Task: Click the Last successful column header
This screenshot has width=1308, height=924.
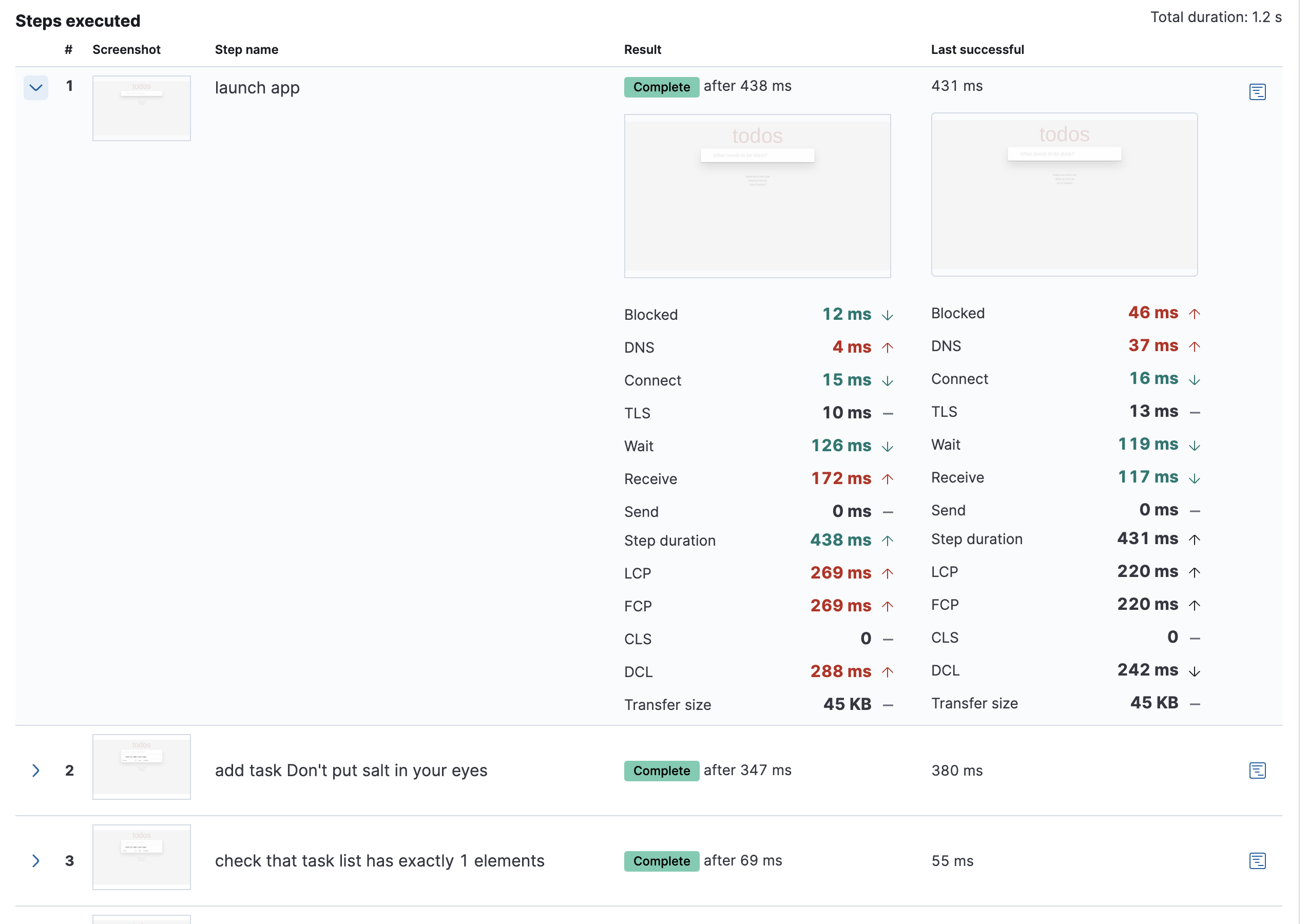Action: [x=977, y=50]
